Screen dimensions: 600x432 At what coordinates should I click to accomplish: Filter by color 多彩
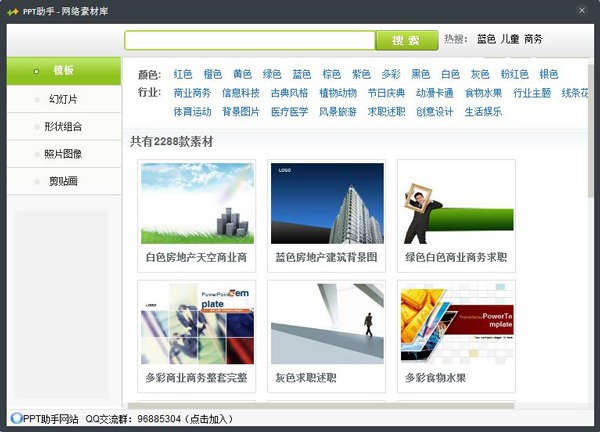click(391, 74)
